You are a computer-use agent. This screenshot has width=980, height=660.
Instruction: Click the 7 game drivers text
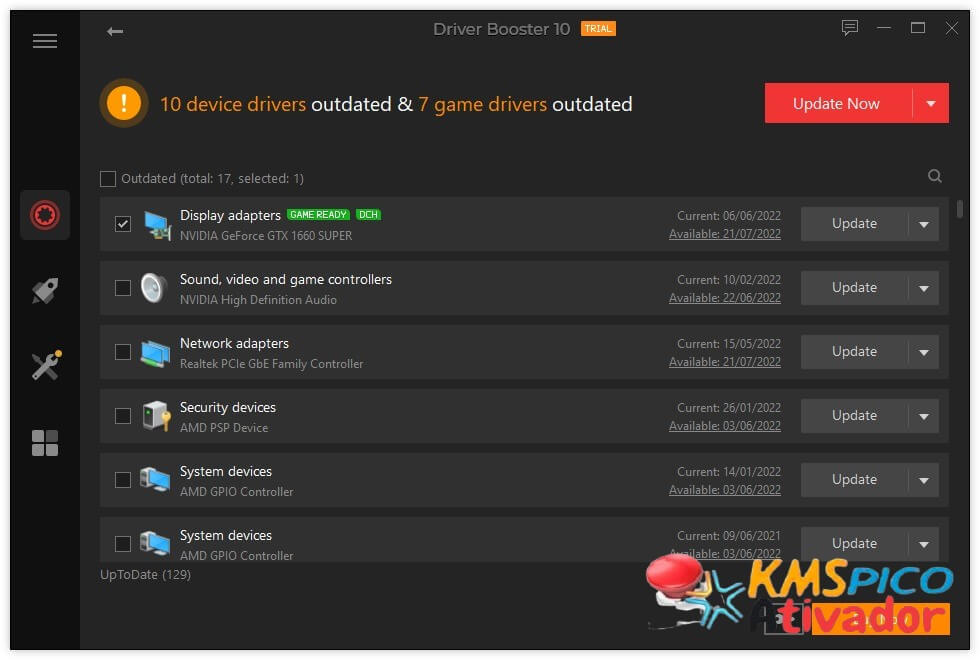click(x=482, y=104)
